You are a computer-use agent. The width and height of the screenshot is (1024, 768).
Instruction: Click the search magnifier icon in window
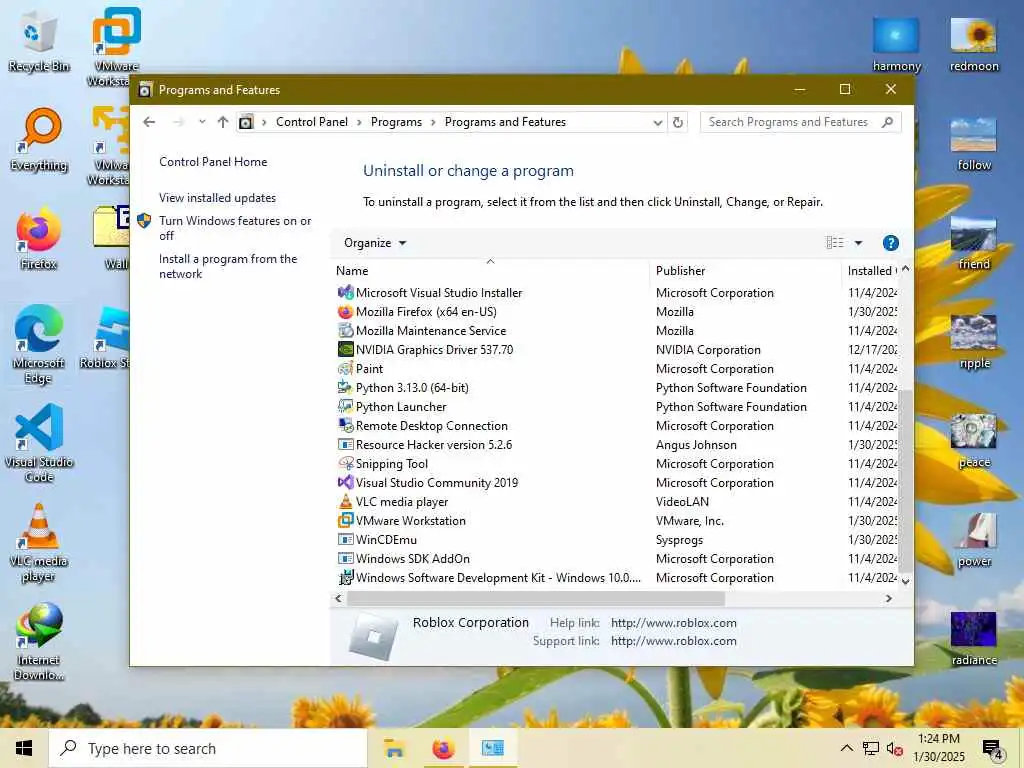click(x=887, y=122)
